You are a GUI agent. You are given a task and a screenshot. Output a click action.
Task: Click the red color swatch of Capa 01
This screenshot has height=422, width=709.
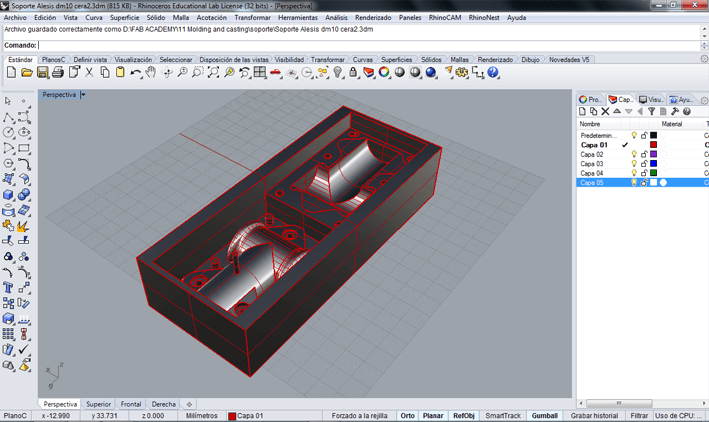(653, 145)
